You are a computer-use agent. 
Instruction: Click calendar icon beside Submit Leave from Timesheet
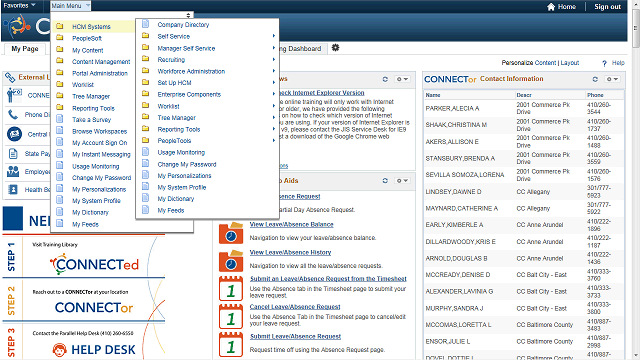pyautogui.click(x=231, y=289)
